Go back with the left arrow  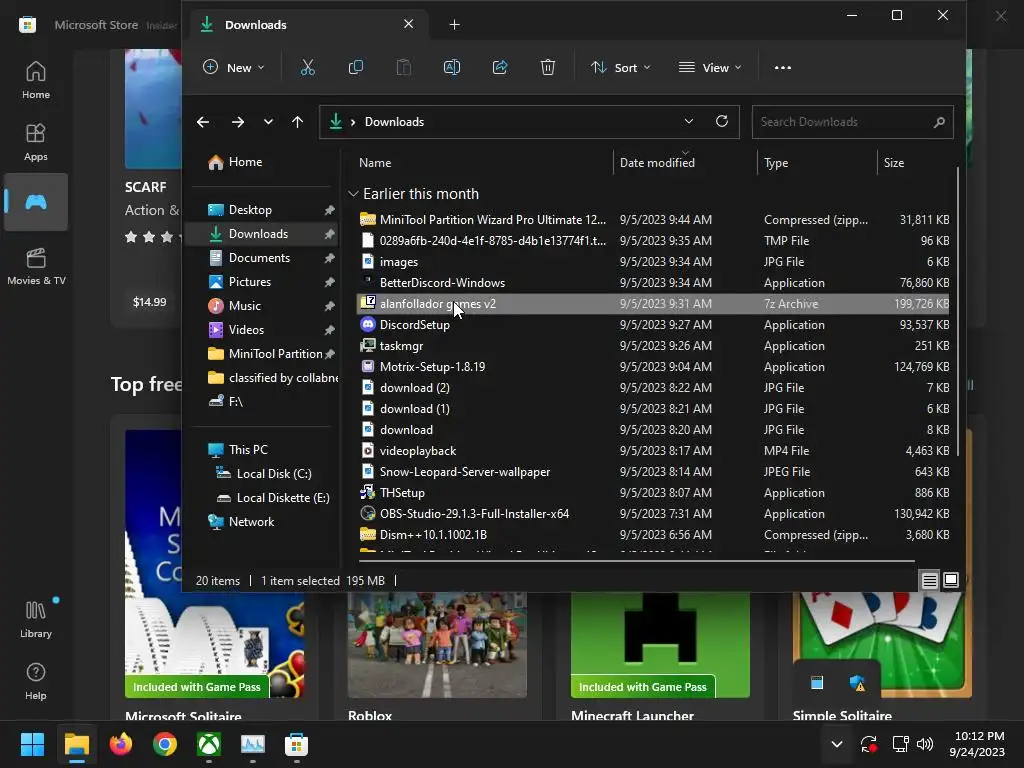pos(203,122)
